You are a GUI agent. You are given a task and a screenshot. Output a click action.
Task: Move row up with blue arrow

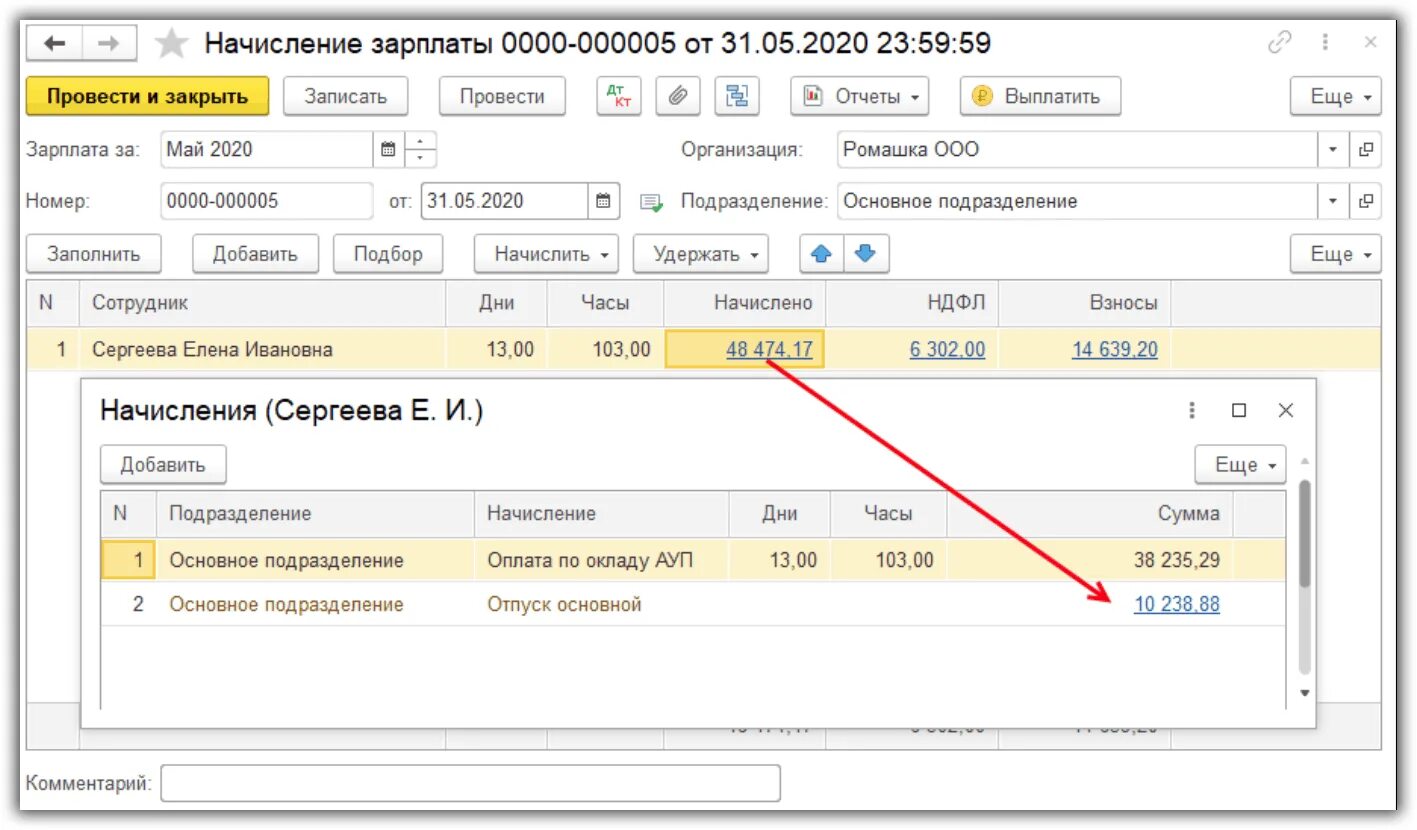[822, 254]
